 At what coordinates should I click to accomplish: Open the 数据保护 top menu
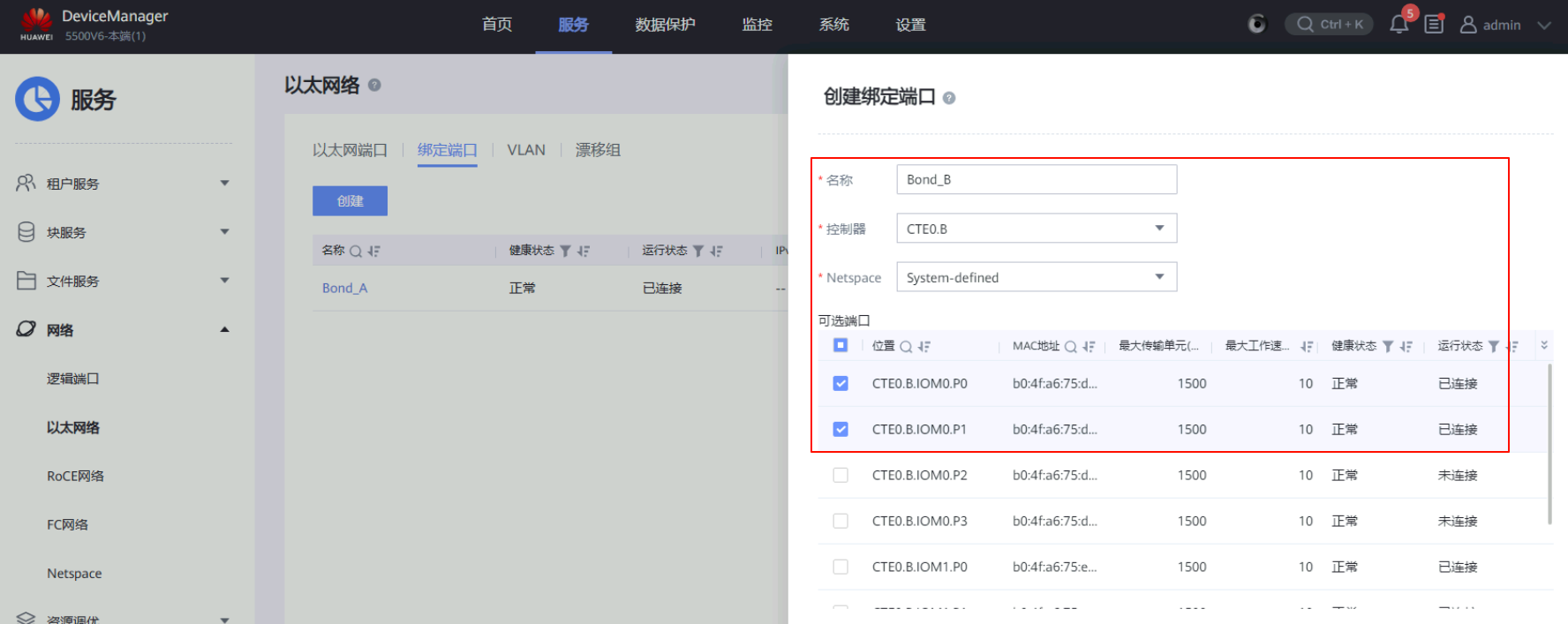tap(665, 25)
